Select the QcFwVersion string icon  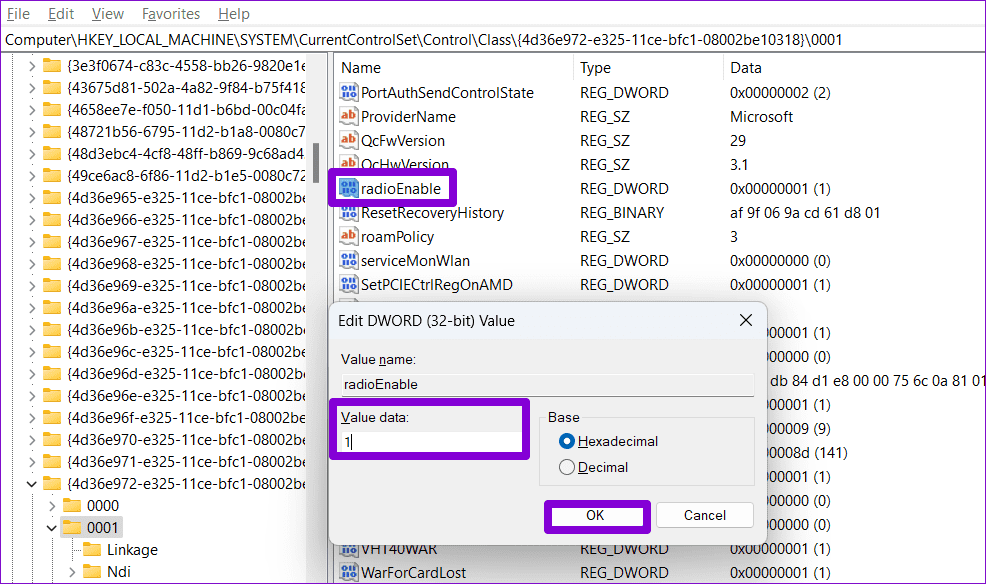pos(348,140)
